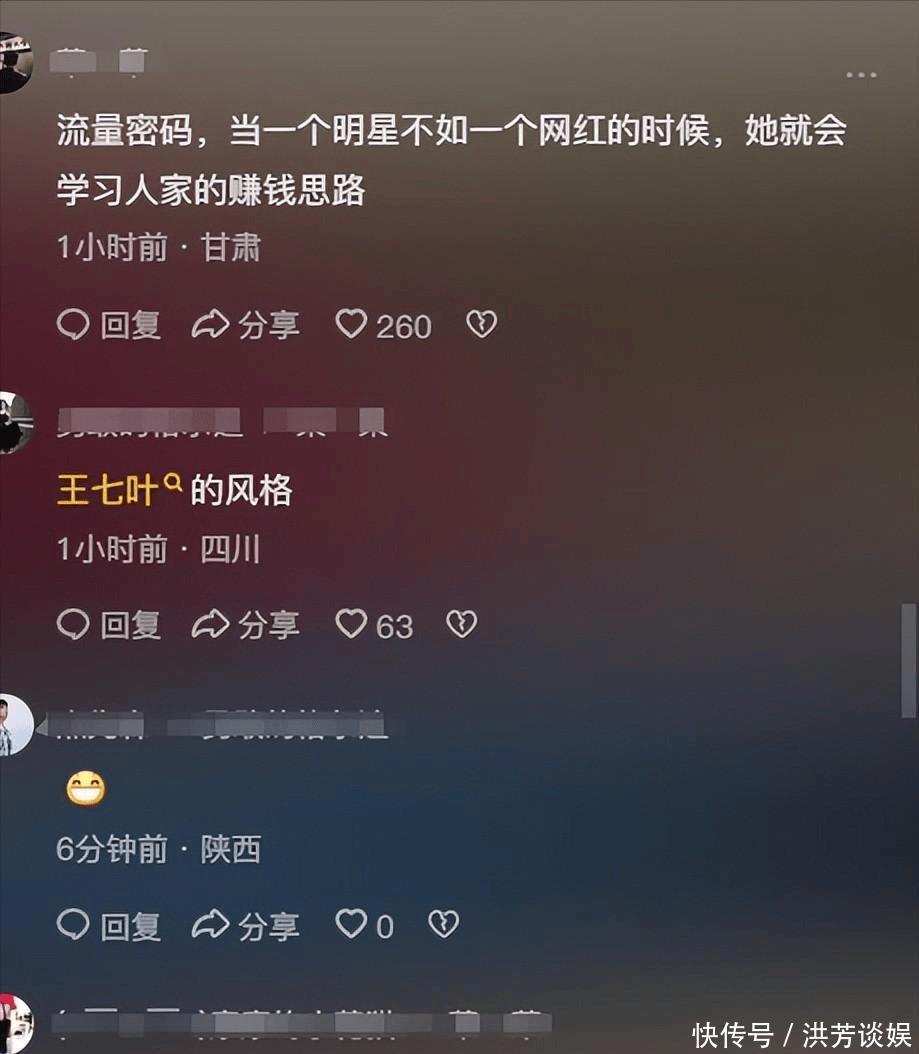Share the 王七叶的风格 comment
The image size is (919, 1054).
click(245, 625)
